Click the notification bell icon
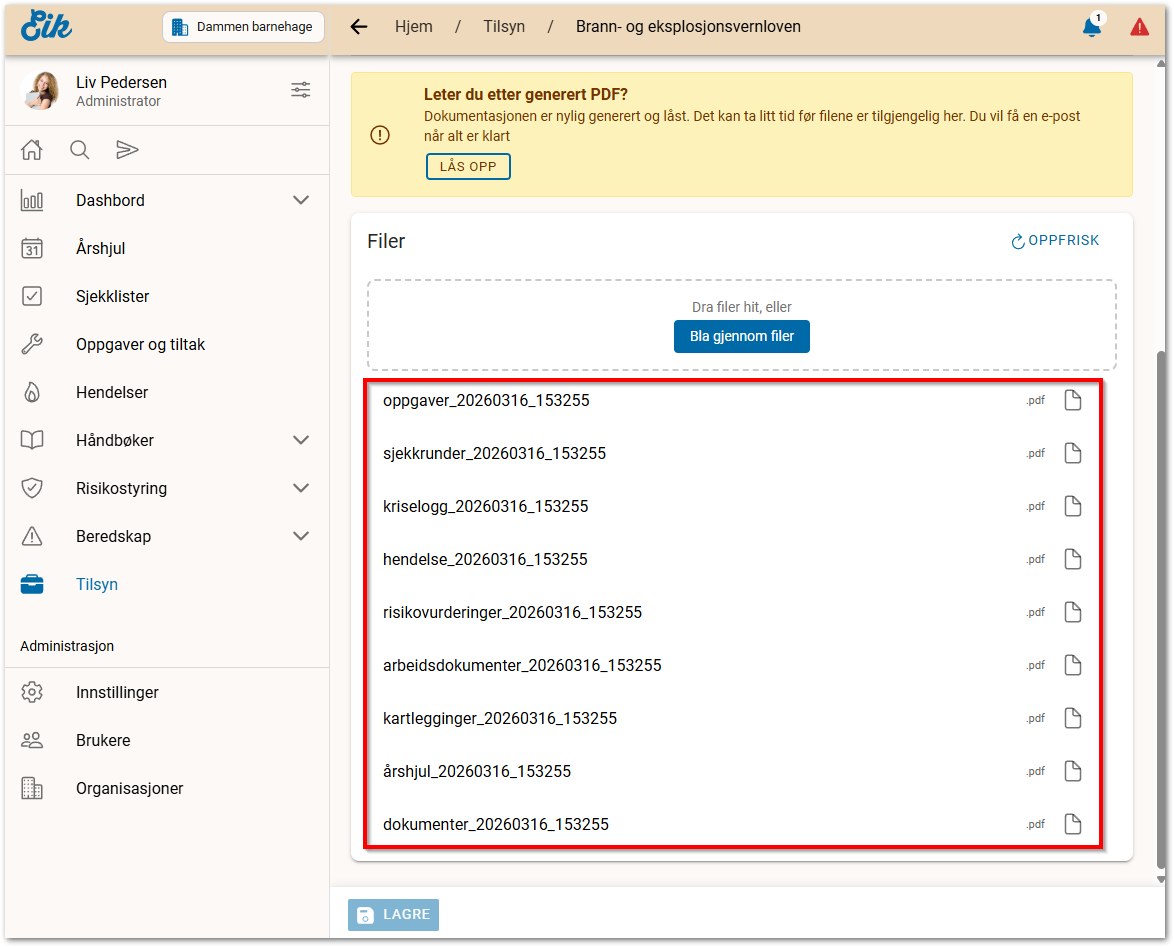1174x947 pixels. tap(1091, 27)
